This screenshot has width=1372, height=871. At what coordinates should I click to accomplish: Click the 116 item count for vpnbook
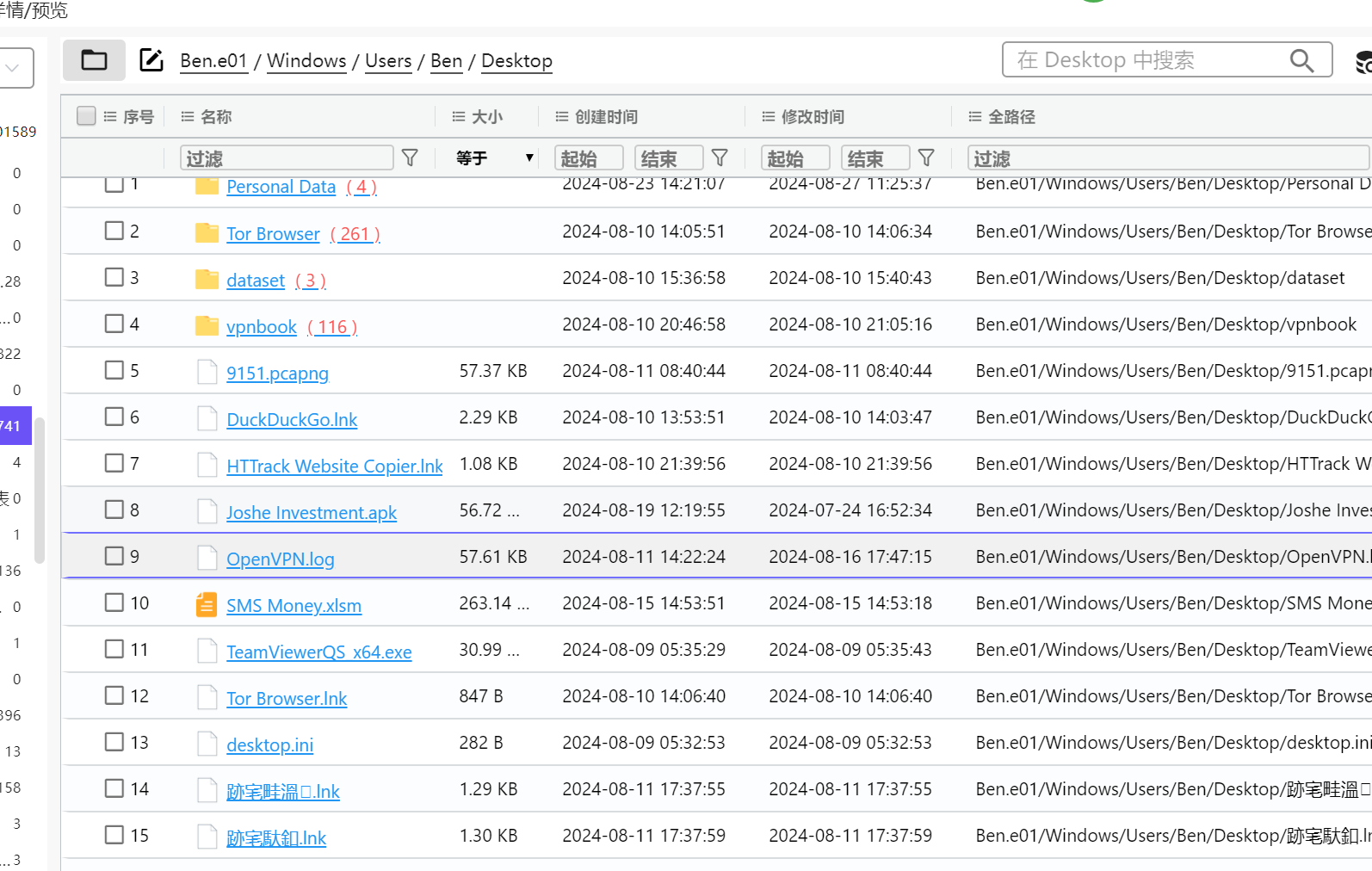[x=332, y=327]
